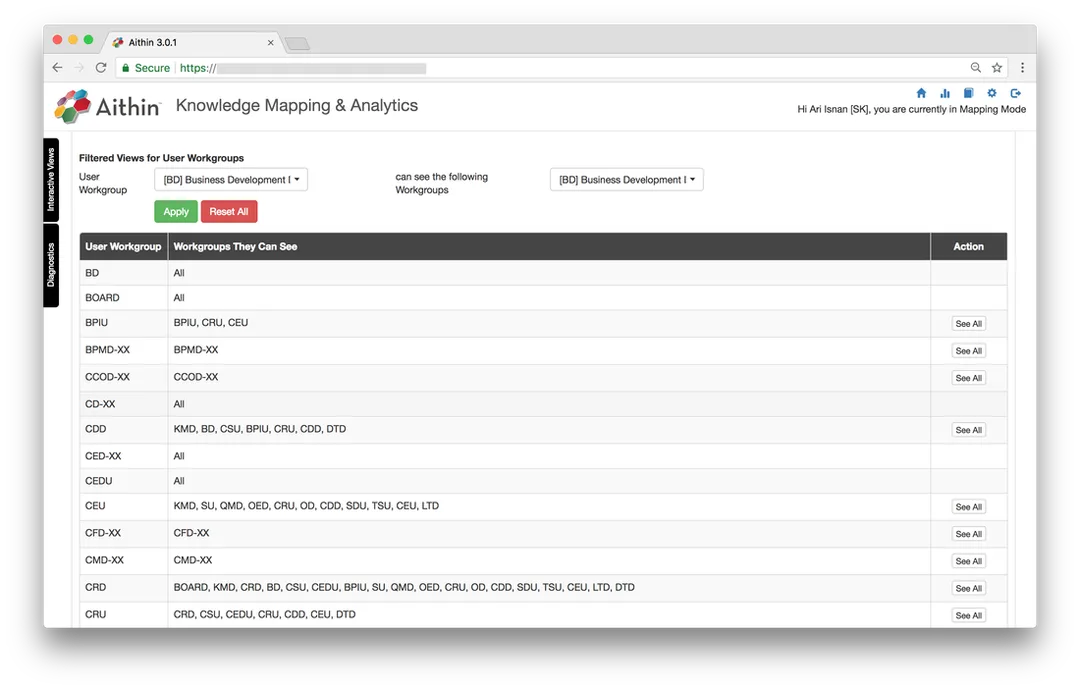Bookmark page with star icon
1080x690 pixels.
click(997, 67)
